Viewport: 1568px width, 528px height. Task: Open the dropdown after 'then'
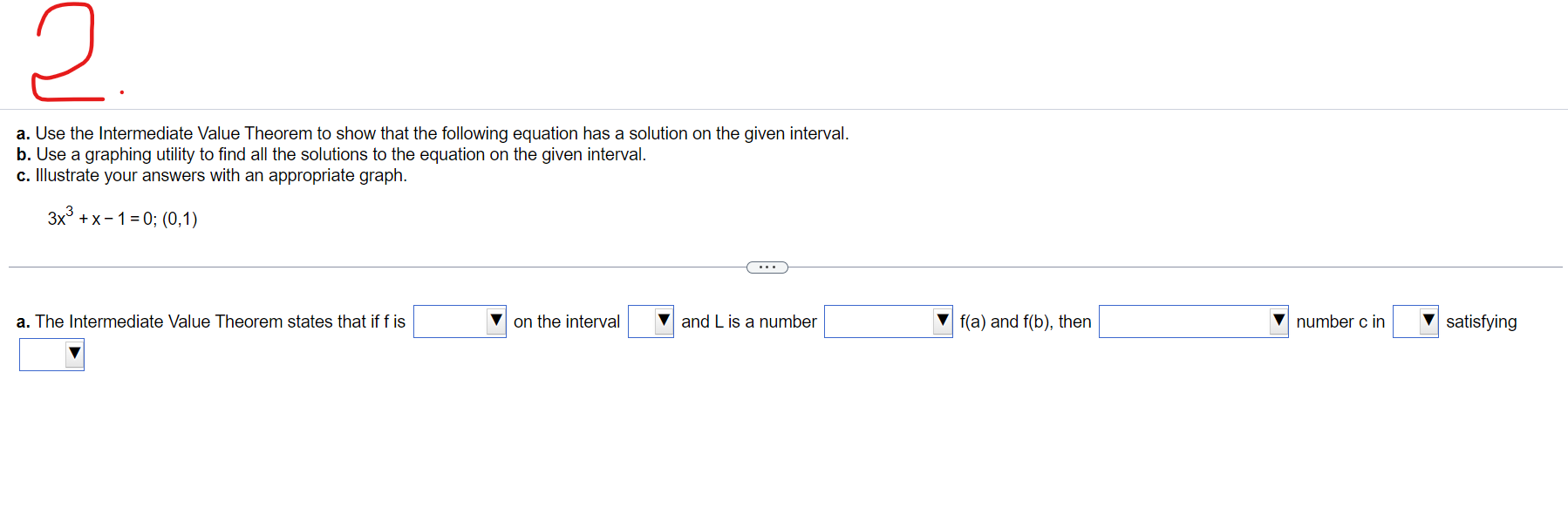click(x=1193, y=321)
